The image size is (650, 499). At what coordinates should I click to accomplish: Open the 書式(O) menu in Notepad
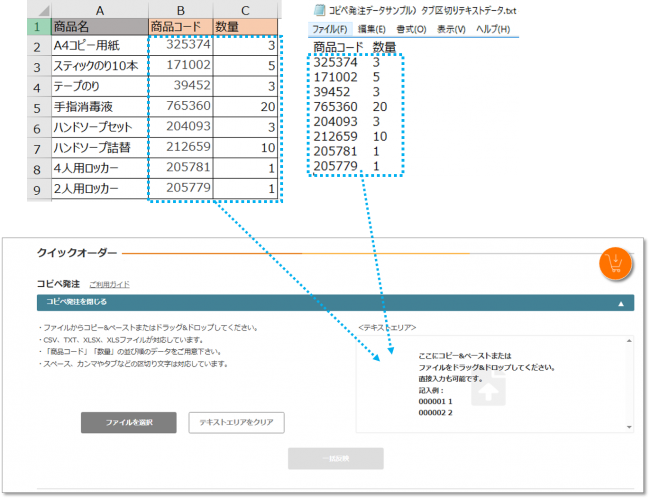(409, 29)
